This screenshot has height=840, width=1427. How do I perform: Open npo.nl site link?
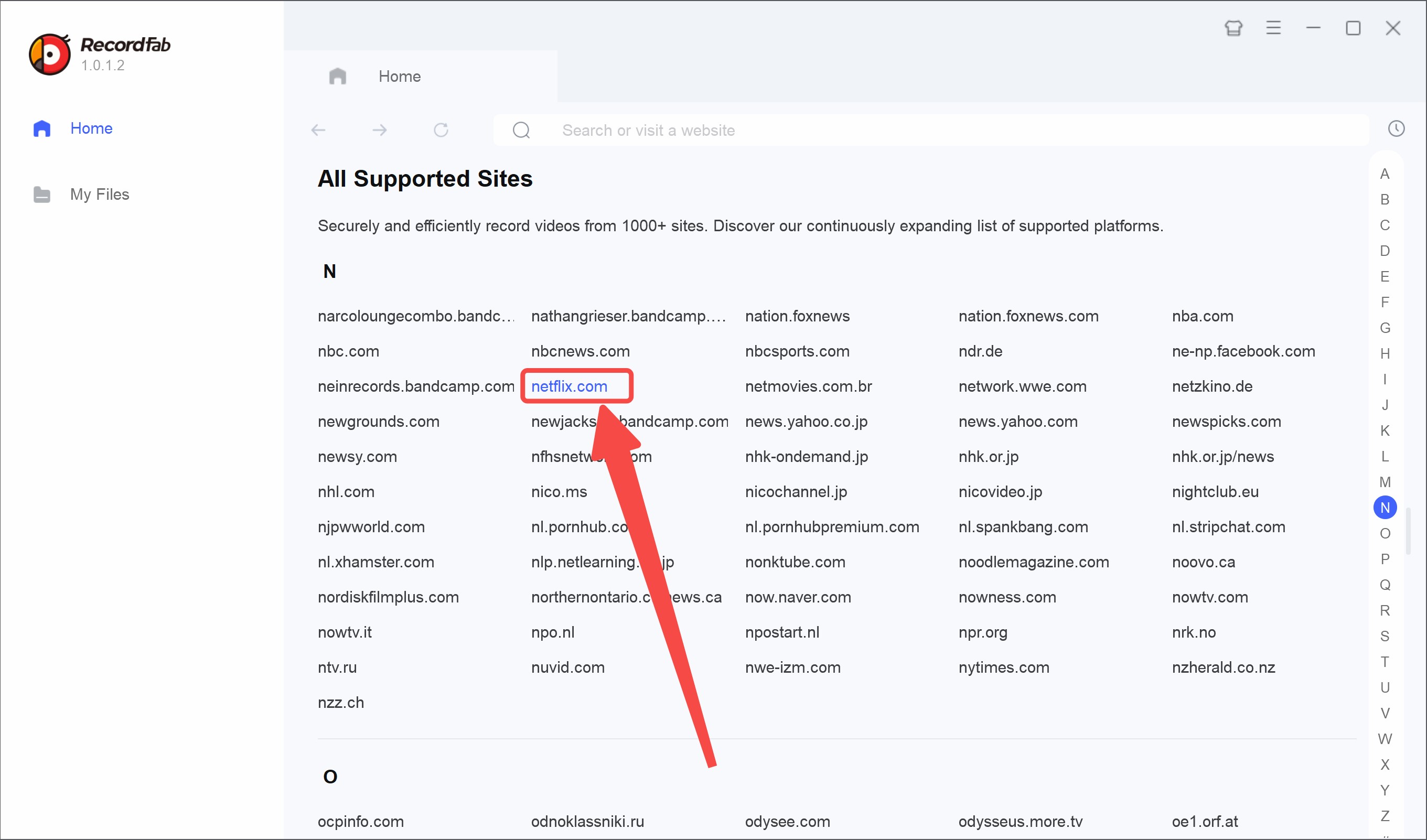click(x=553, y=632)
